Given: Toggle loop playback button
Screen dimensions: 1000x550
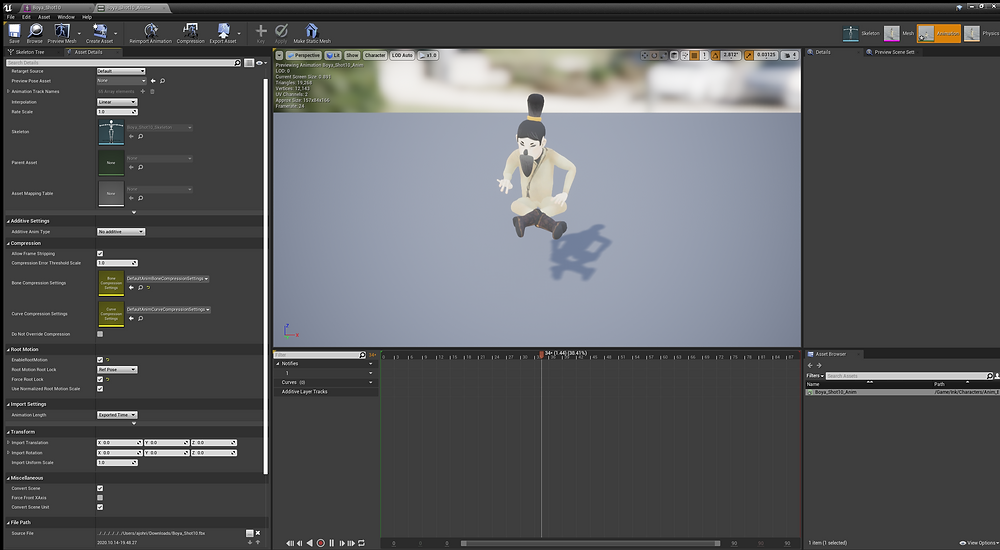Looking at the screenshot, I should [x=362, y=543].
